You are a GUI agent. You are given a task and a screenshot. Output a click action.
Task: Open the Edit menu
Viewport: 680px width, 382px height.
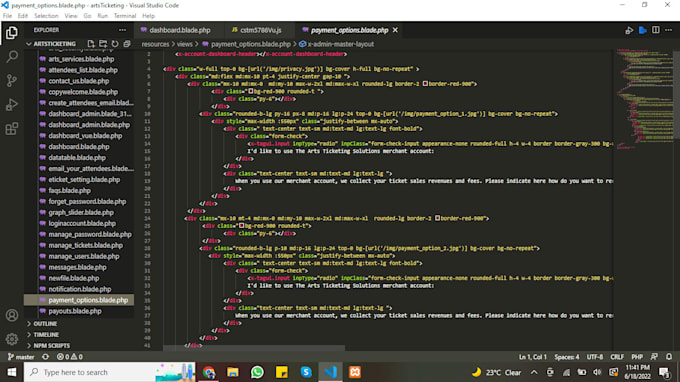[23, 16]
